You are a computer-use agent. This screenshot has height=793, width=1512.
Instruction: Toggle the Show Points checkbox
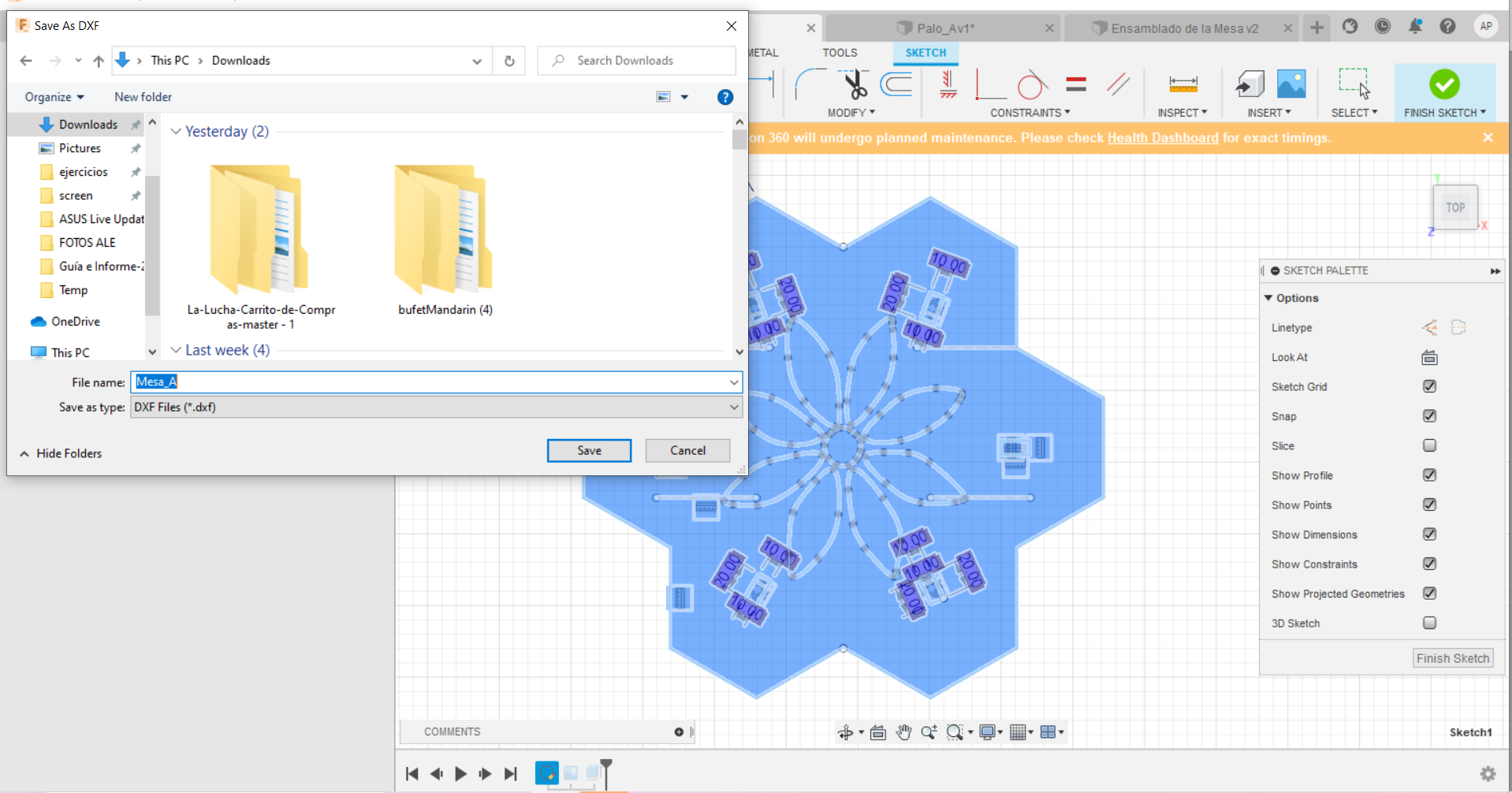point(1429,504)
